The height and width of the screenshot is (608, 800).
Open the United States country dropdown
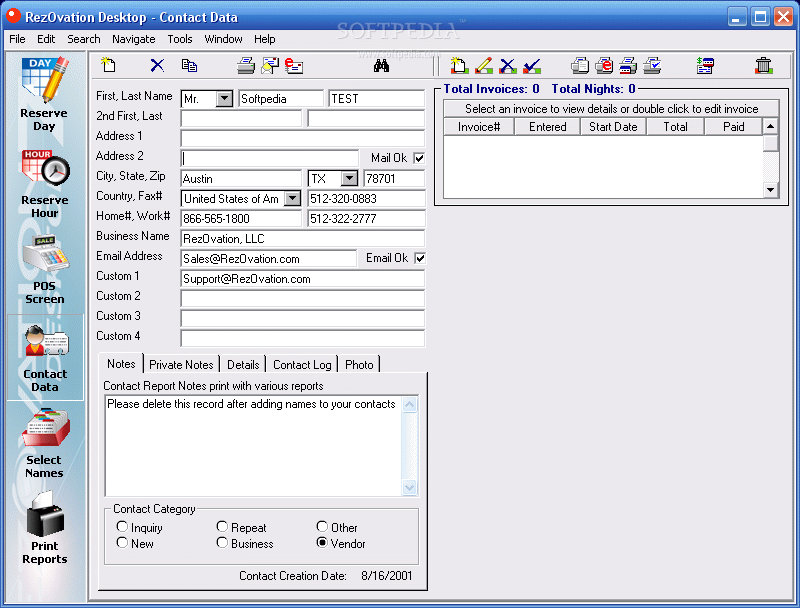click(292, 198)
